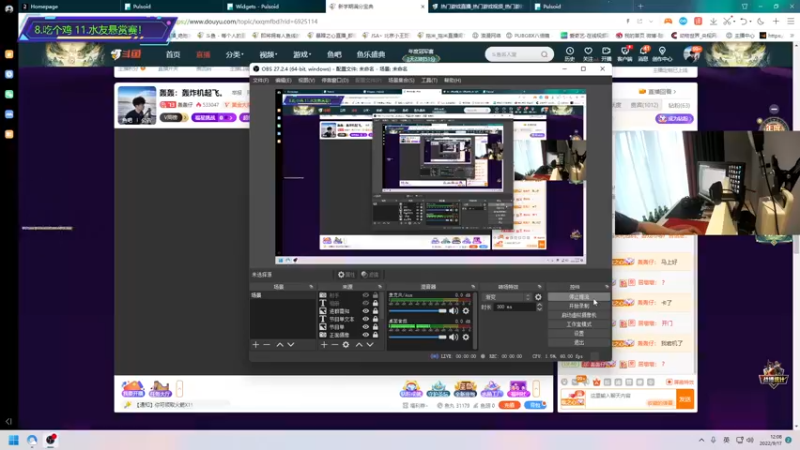Open source properties gear in sources toolbar
Viewport: 800px width, 450px height.
(x=346, y=345)
